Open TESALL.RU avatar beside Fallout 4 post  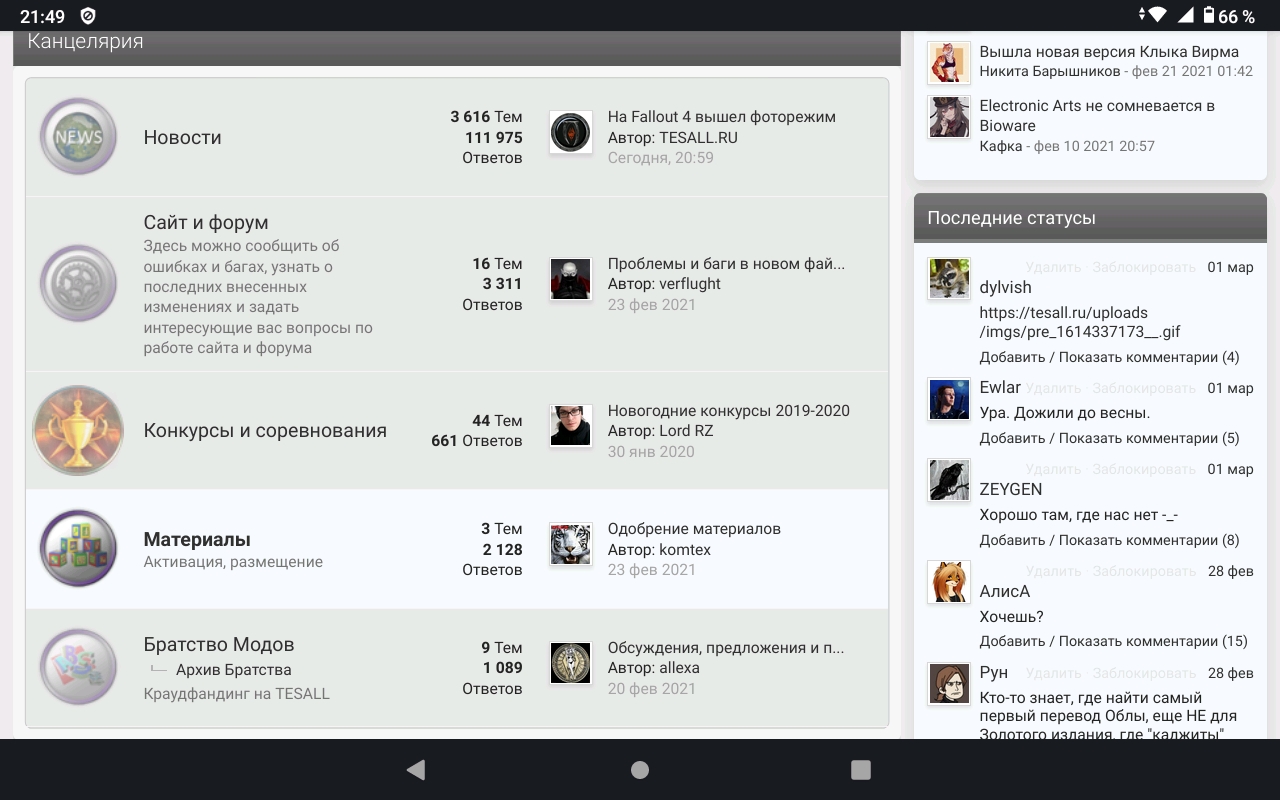pos(571,132)
